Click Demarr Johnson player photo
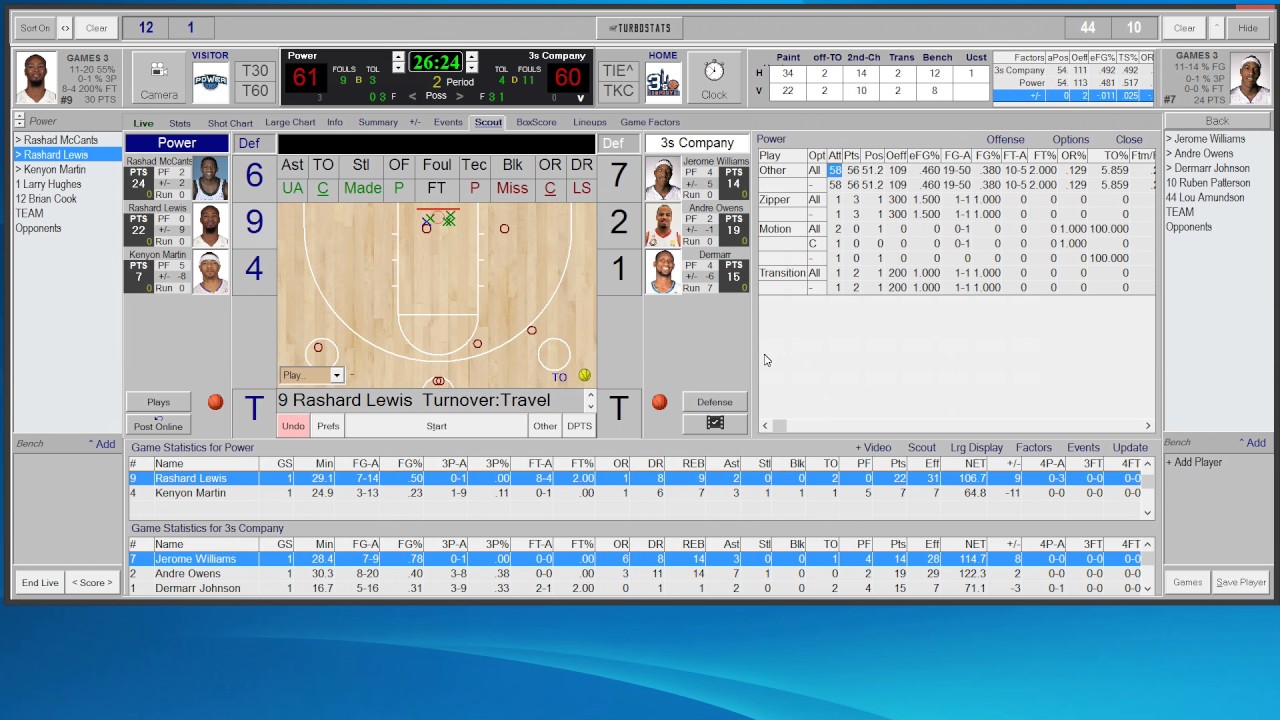Image resolution: width=1280 pixels, height=720 pixels. click(662, 271)
